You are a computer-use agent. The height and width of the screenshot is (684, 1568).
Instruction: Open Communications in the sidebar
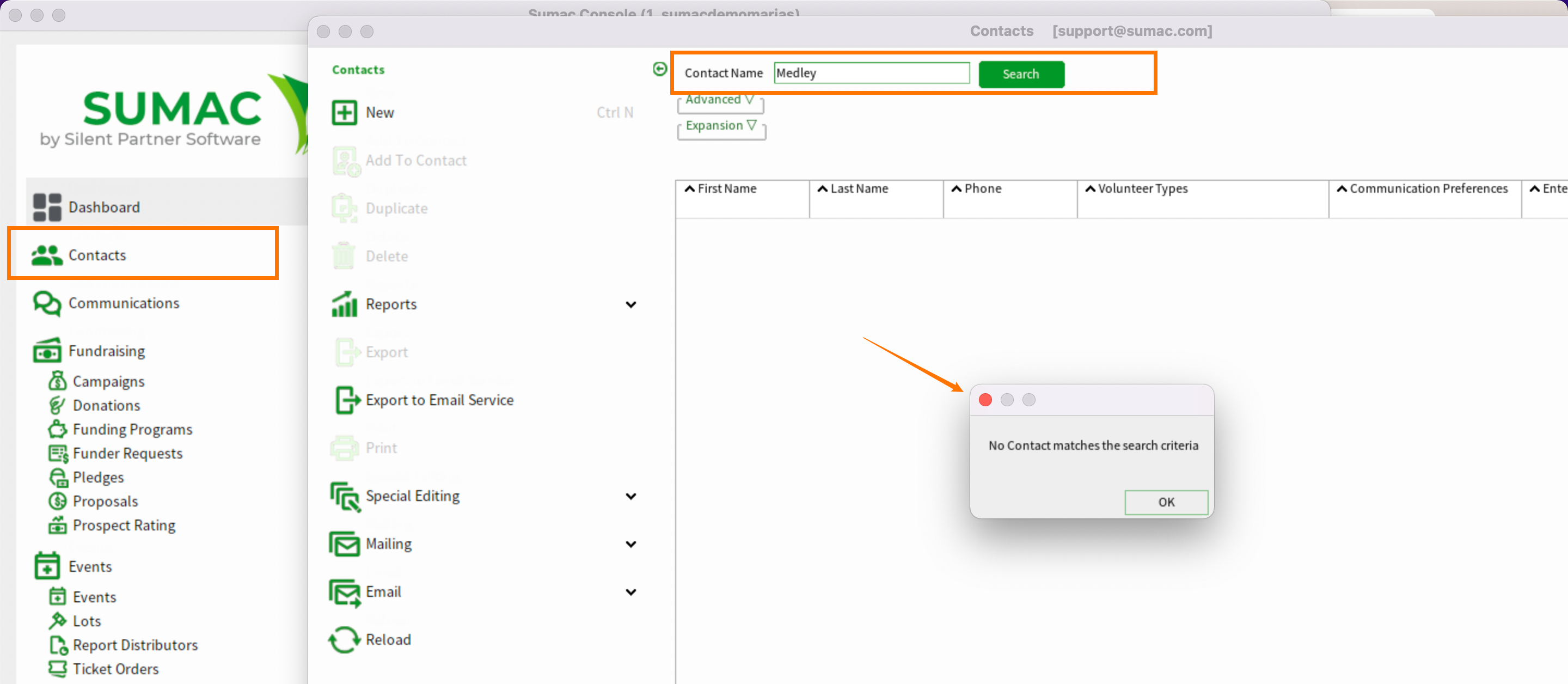(x=123, y=303)
